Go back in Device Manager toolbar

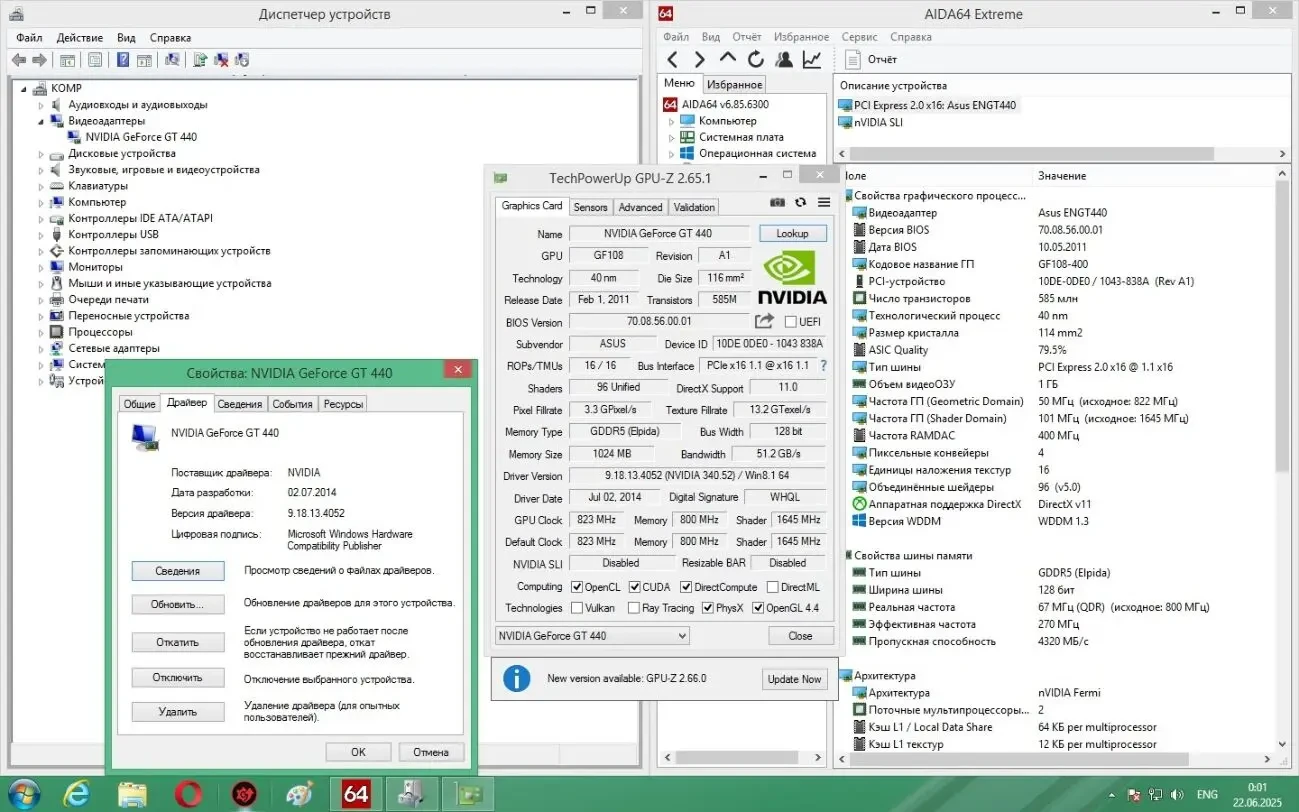[x=19, y=60]
